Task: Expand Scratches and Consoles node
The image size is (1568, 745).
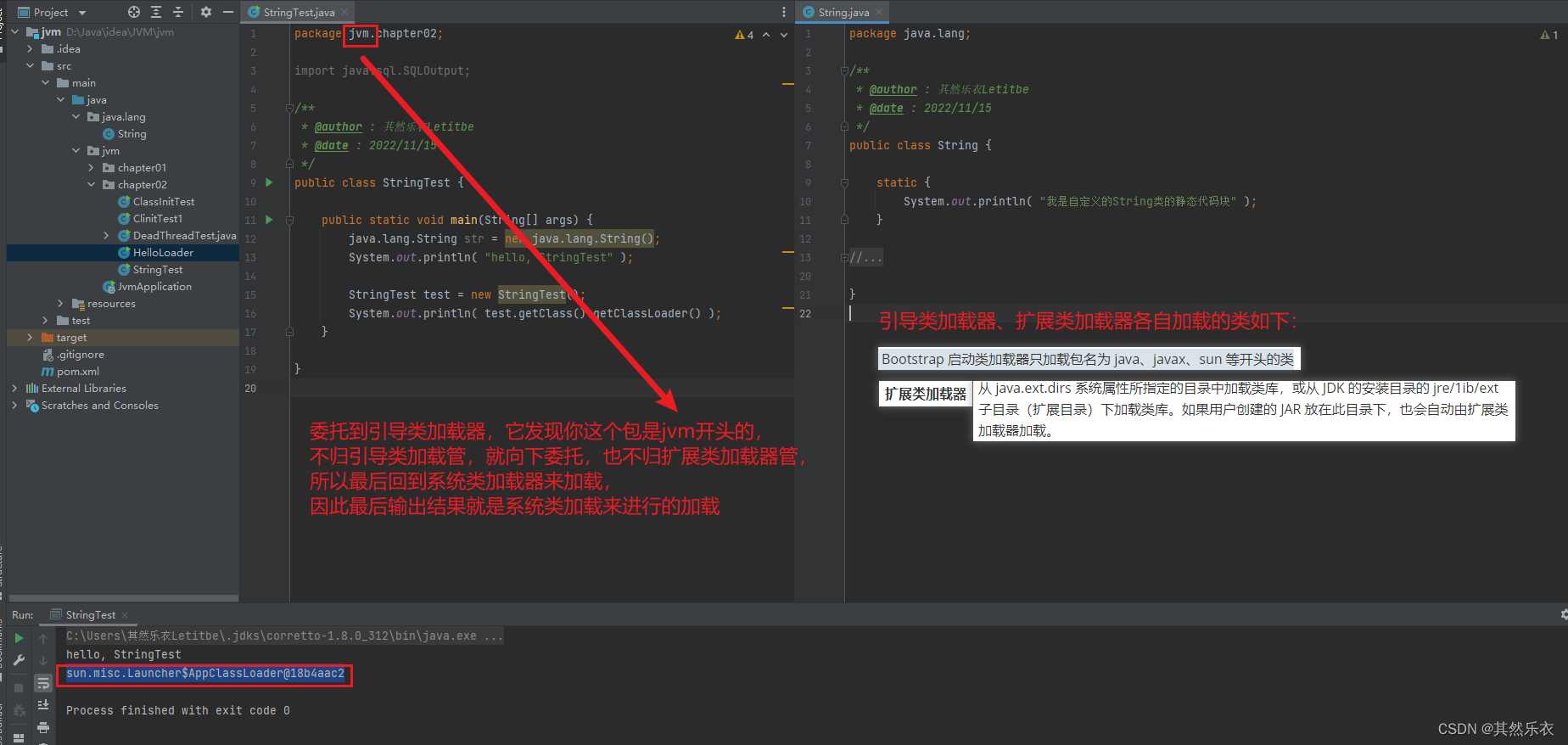Action: tap(15, 406)
